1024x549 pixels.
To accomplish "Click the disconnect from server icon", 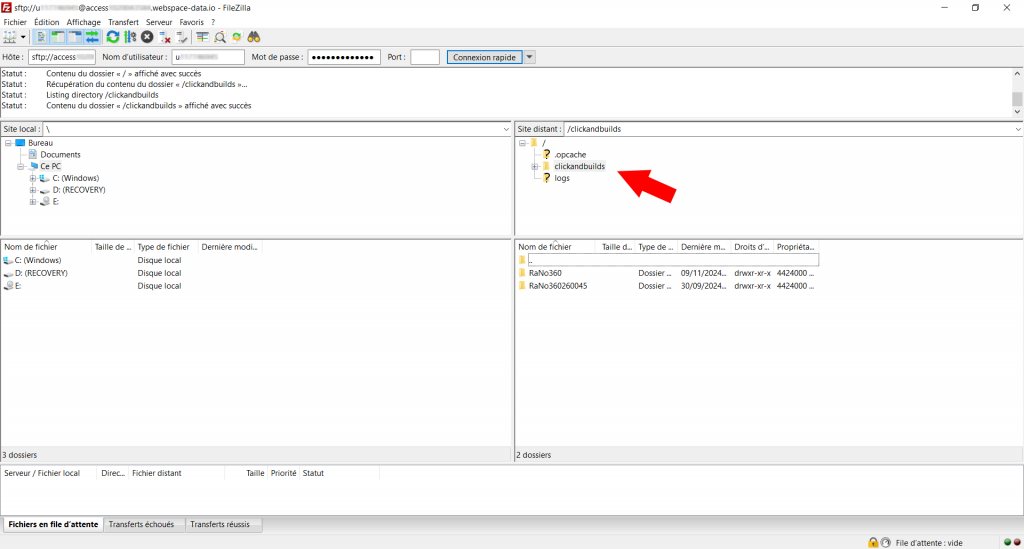I will pyautogui.click(x=166, y=37).
